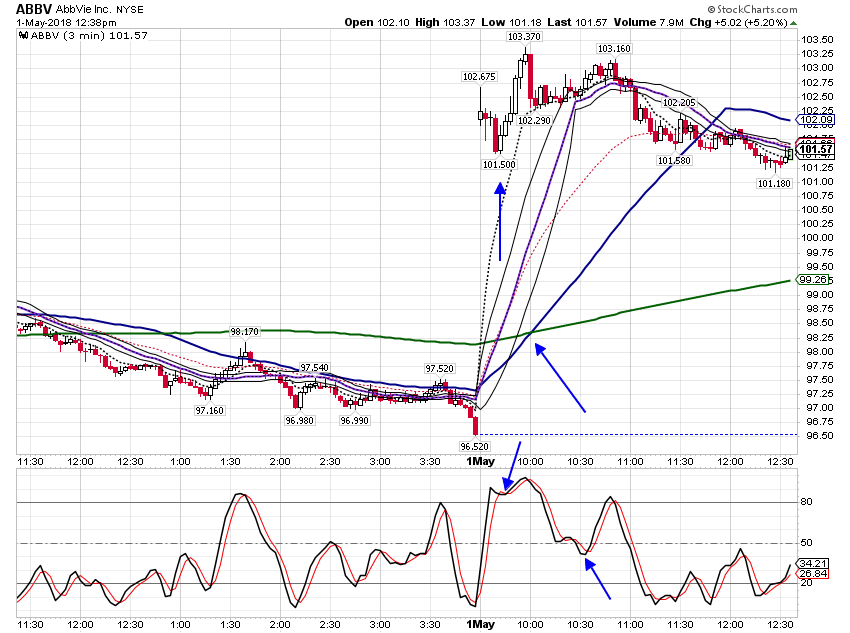Select the AbbVie Inc. company name
The image size is (850, 633).
coord(83,10)
